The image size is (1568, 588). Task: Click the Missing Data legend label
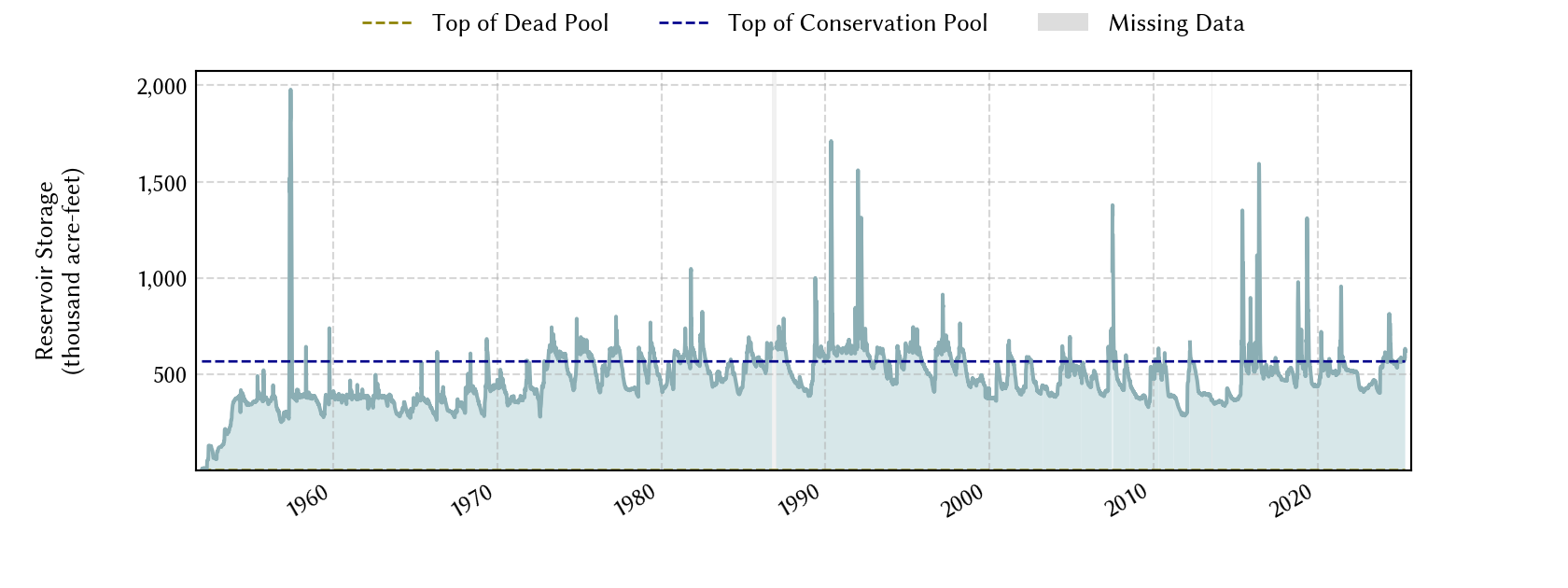(1176, 23)
